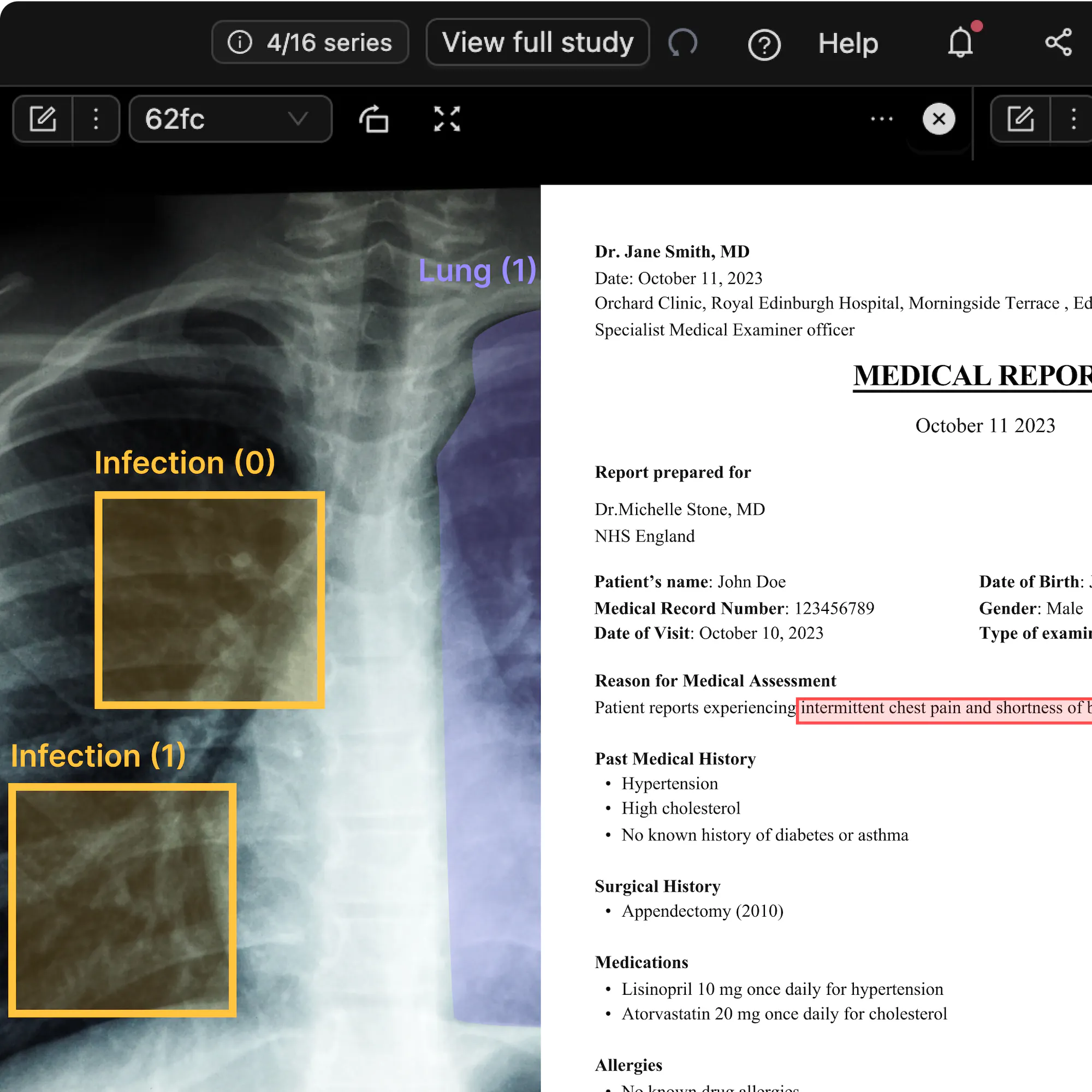This screenshot has height=1092, width=1092.
Task: Click the fullscreen expand arrows icon
Action: 447,119
